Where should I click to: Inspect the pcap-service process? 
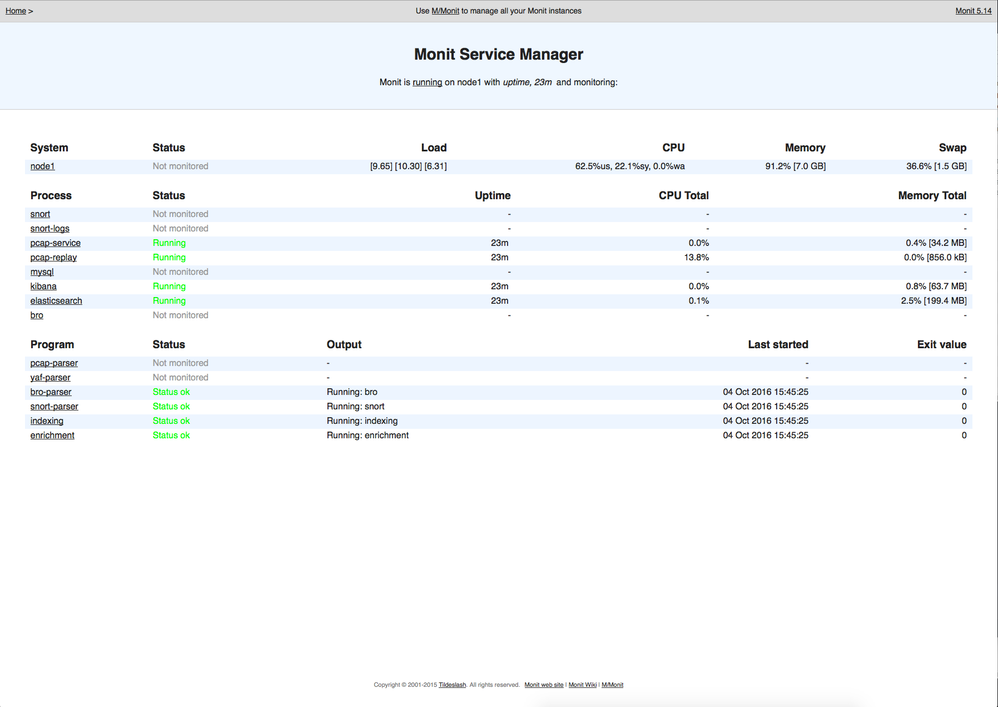[x=55, y=242]
